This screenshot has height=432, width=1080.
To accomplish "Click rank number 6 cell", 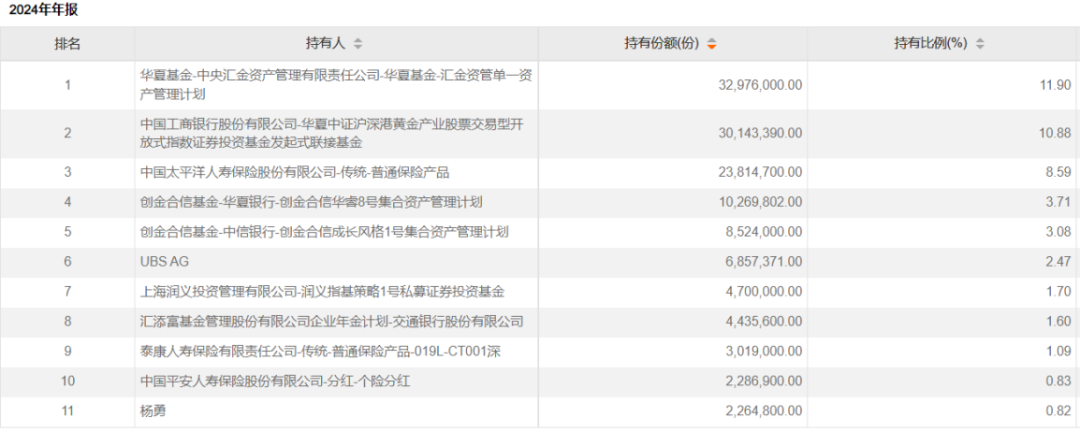I will click(68, 262).
